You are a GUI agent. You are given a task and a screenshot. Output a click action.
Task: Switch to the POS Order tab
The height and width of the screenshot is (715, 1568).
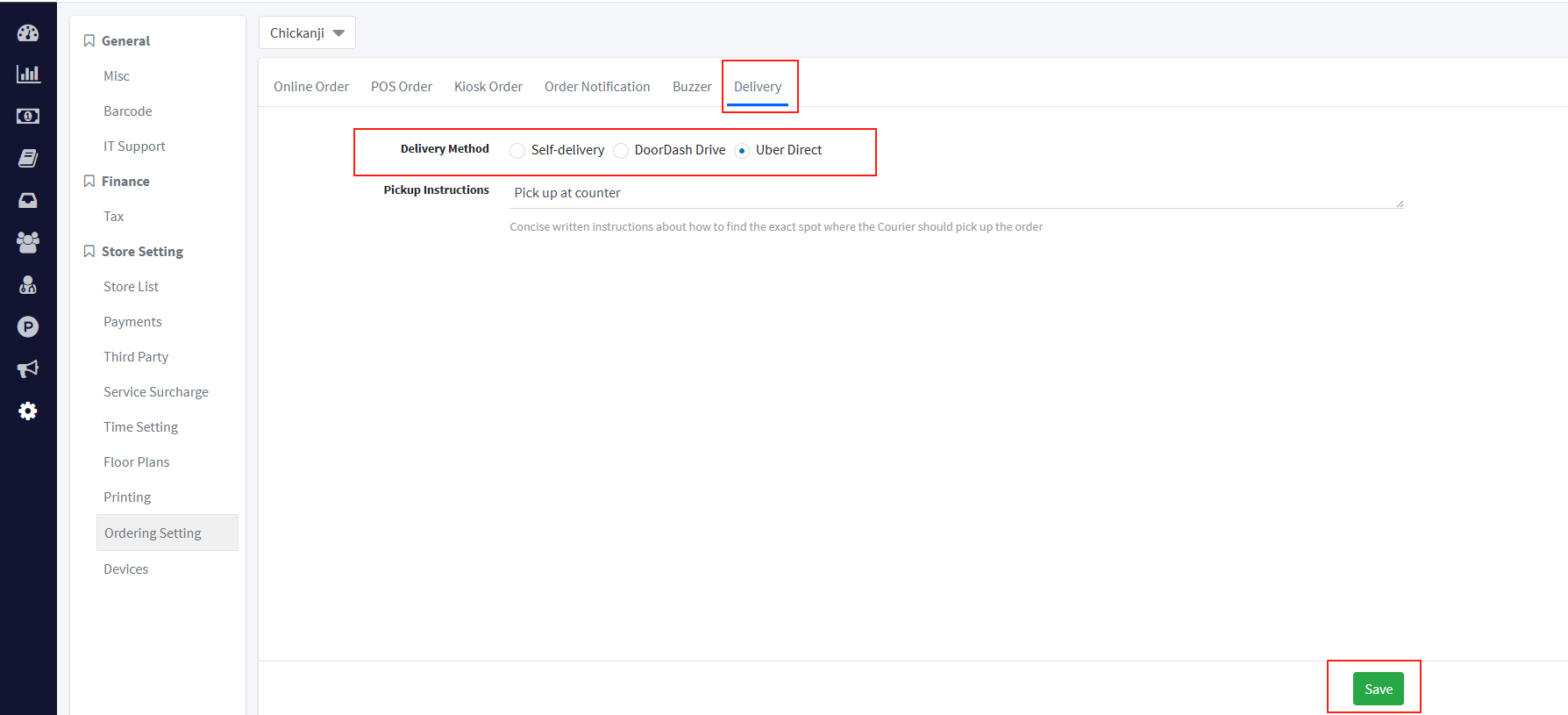pos(402,86)
